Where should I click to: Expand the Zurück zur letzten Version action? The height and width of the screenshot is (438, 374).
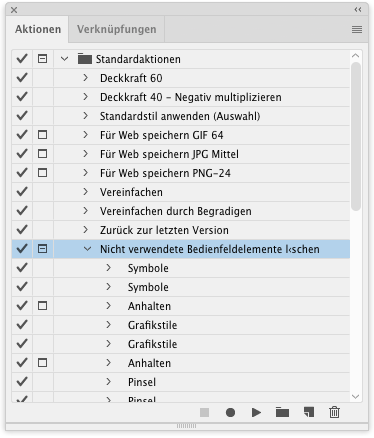(x=86, y=230)
